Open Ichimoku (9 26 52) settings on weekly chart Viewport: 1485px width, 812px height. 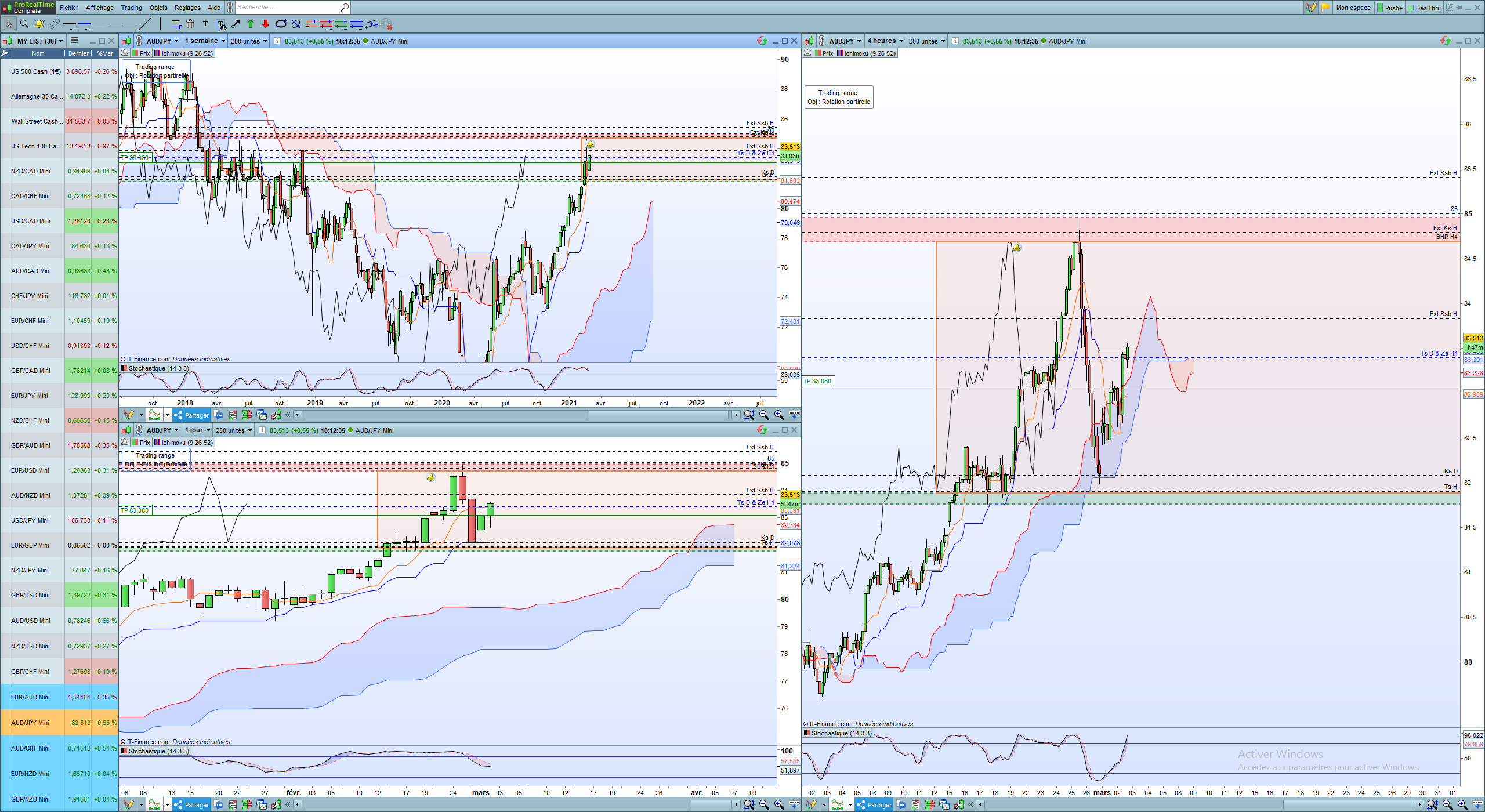[x=184, y=53]
